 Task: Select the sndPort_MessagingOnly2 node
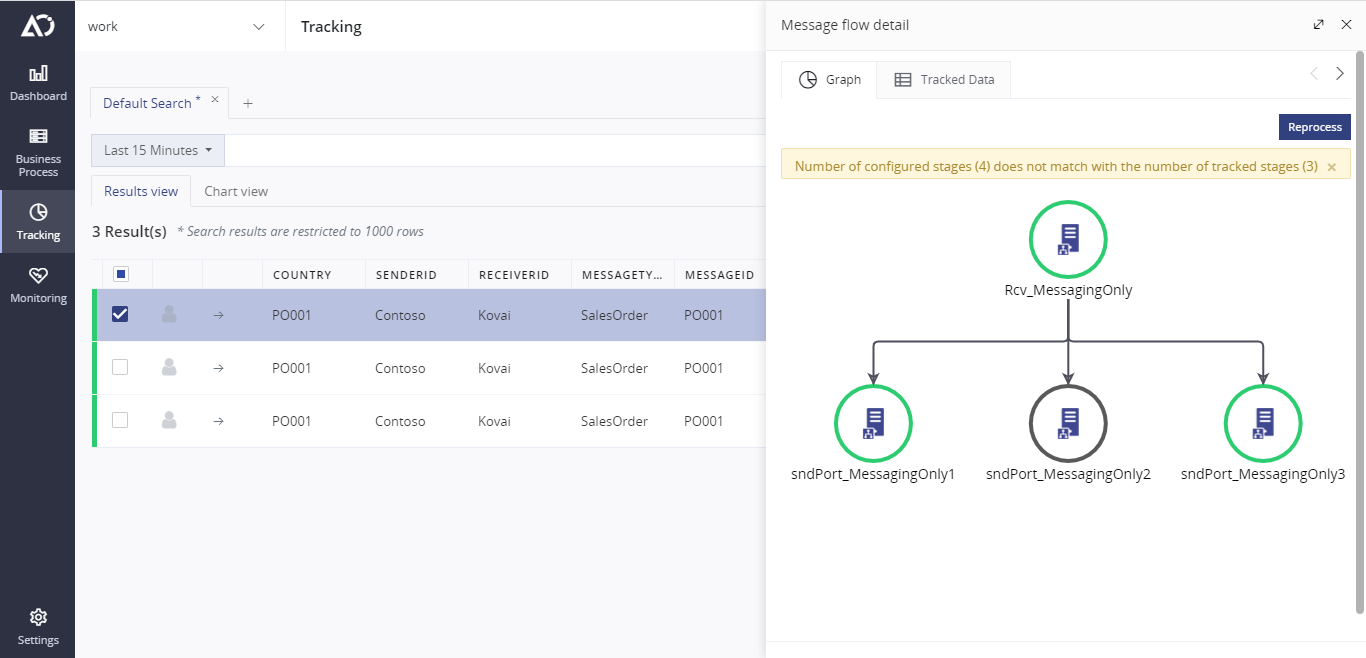tap(1068, 423)
